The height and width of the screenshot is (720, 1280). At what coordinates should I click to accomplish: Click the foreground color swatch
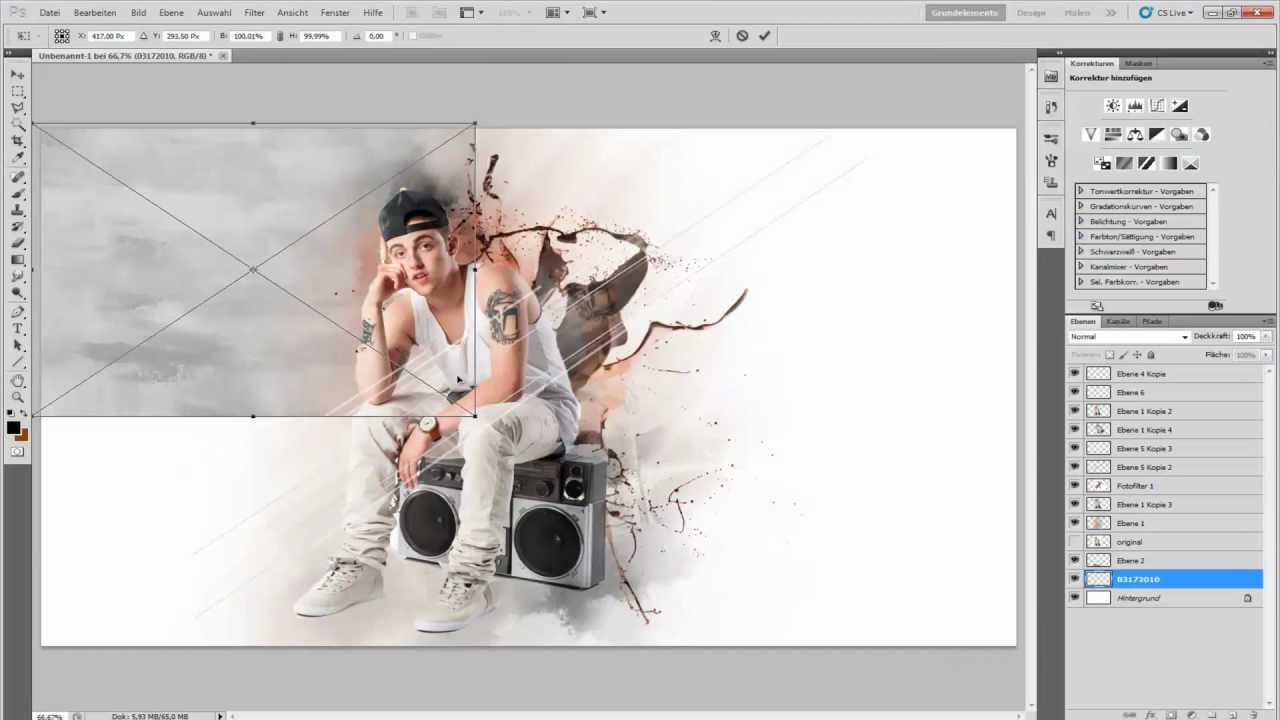[x=13, y=427]
